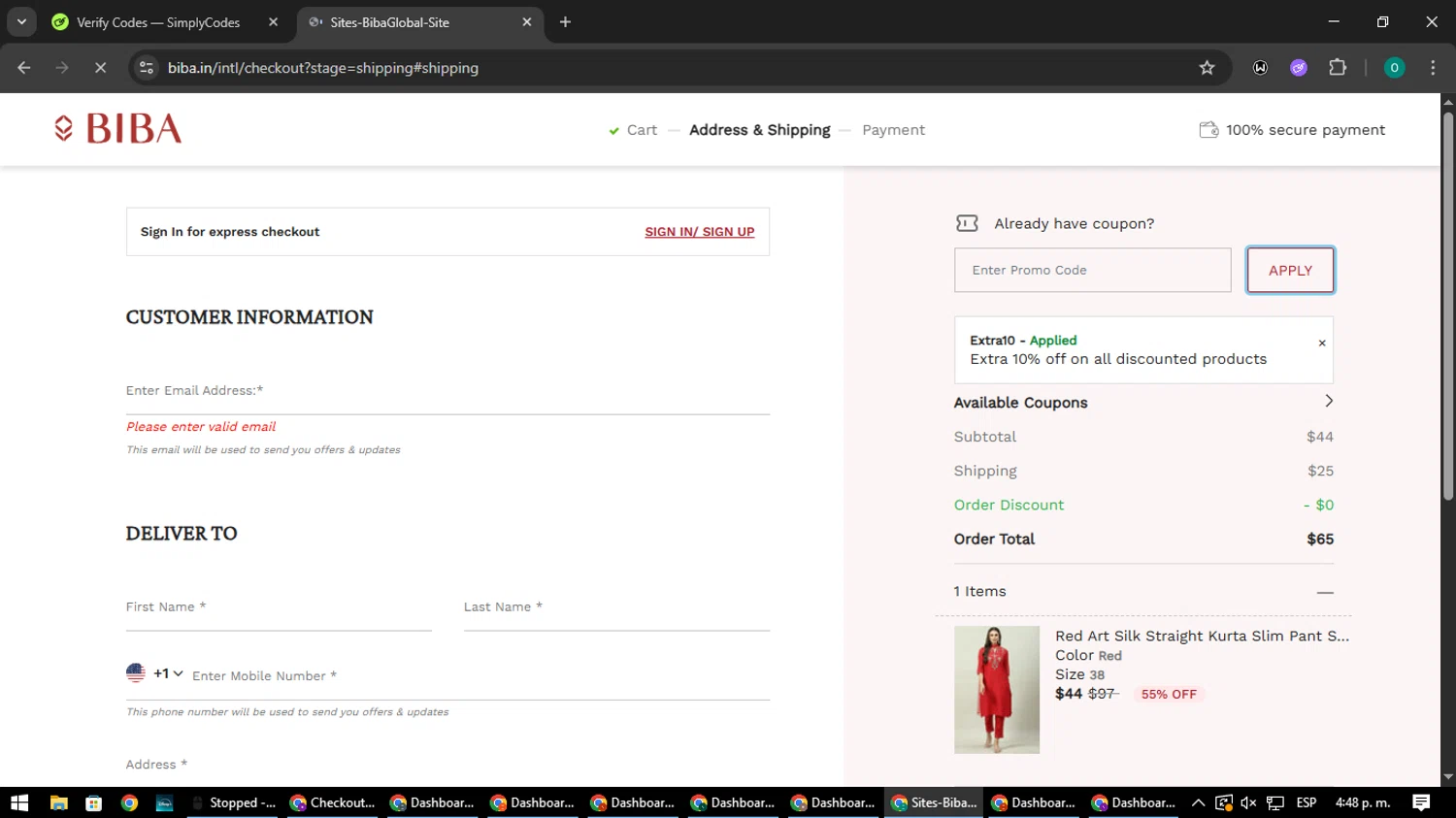Viewport: 1456px width, 818px height.
Task: Click the ESP language indicator
Action: point(1307,802)
